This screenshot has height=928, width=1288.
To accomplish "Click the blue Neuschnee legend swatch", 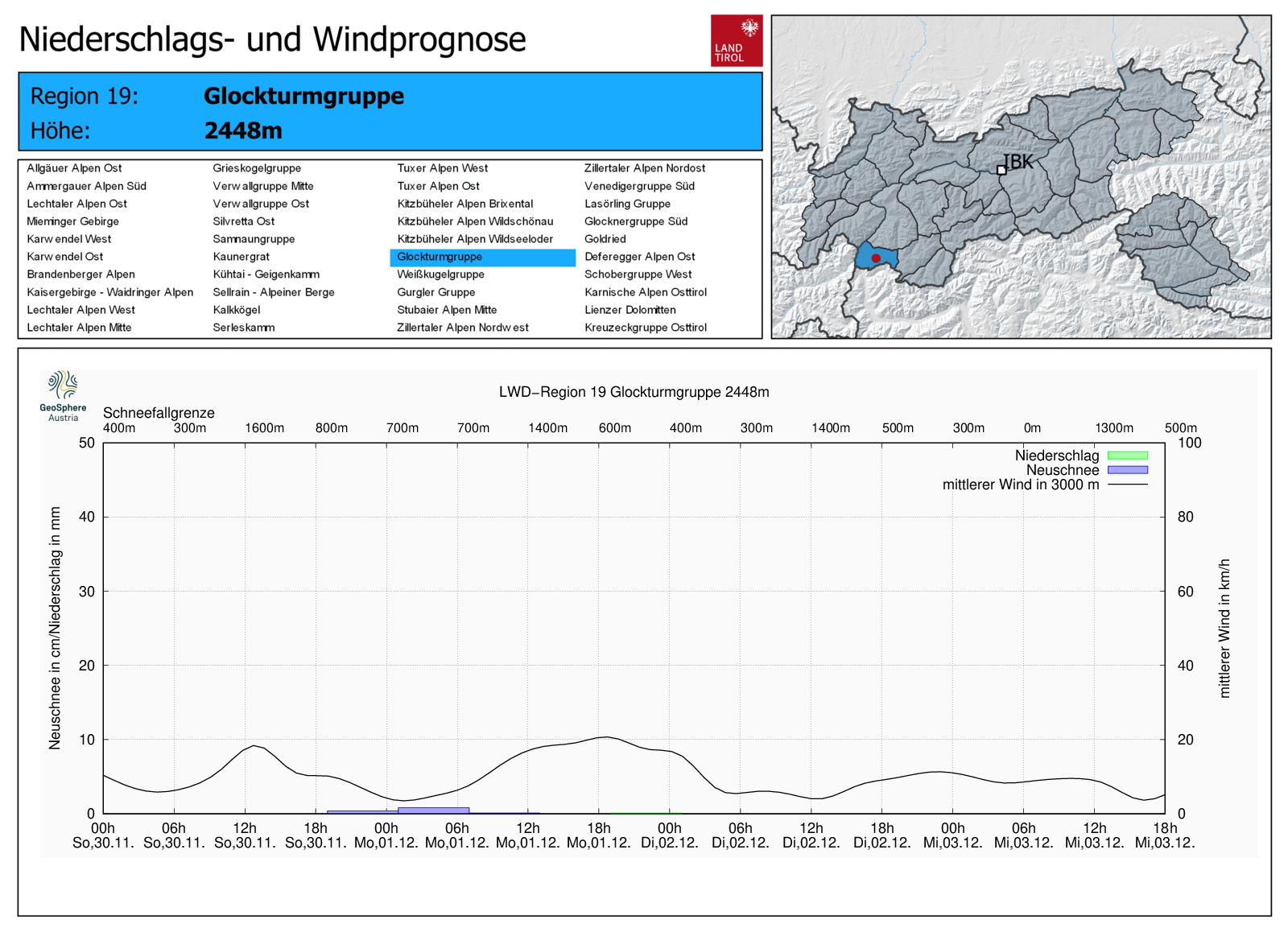I will (x=1127, y=470).
